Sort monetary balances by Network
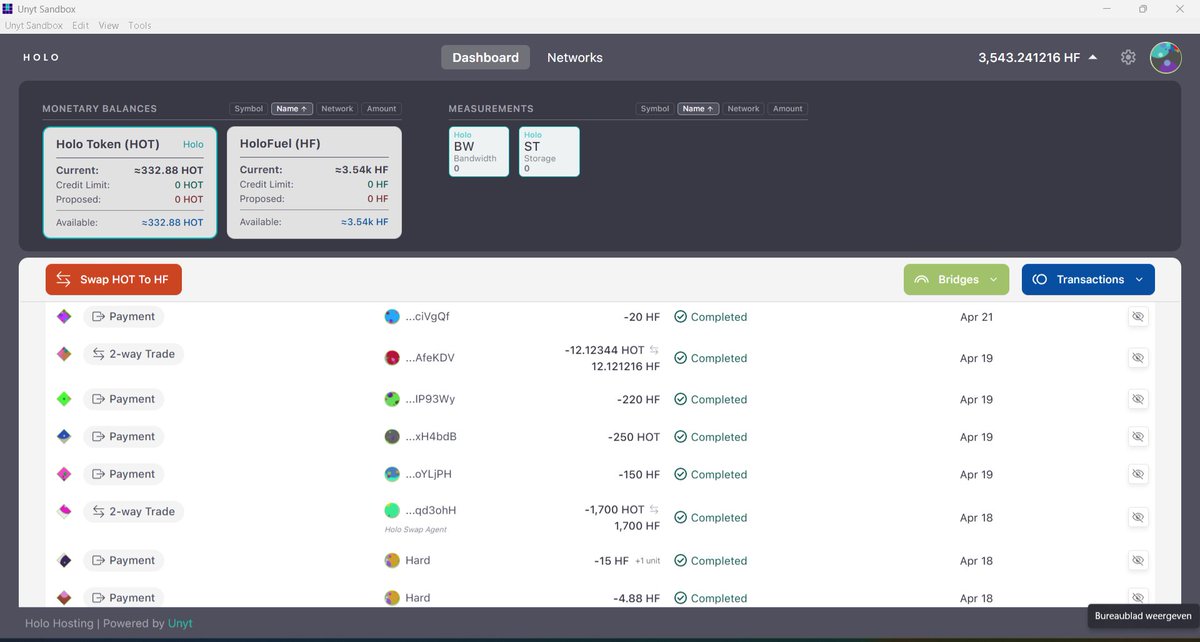 pos(337,108)
